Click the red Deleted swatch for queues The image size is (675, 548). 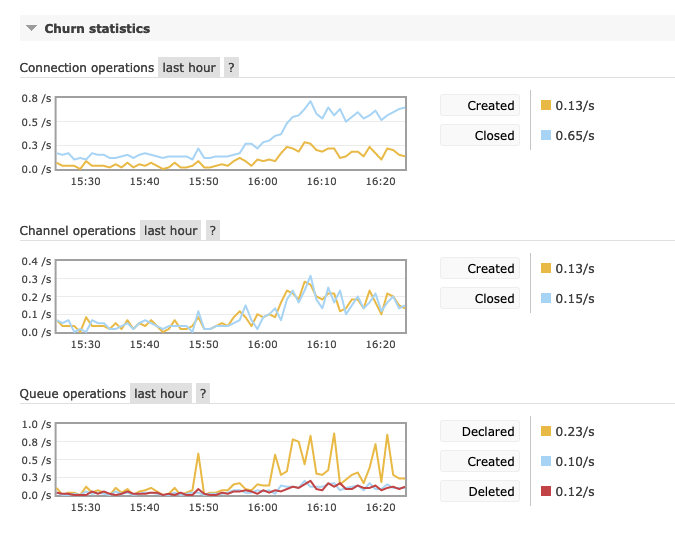point(546,491)
